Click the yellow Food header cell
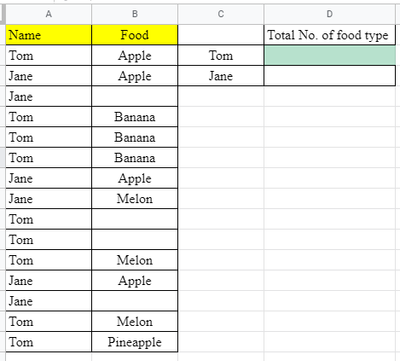400x361 pixels. tap(135, 35)
